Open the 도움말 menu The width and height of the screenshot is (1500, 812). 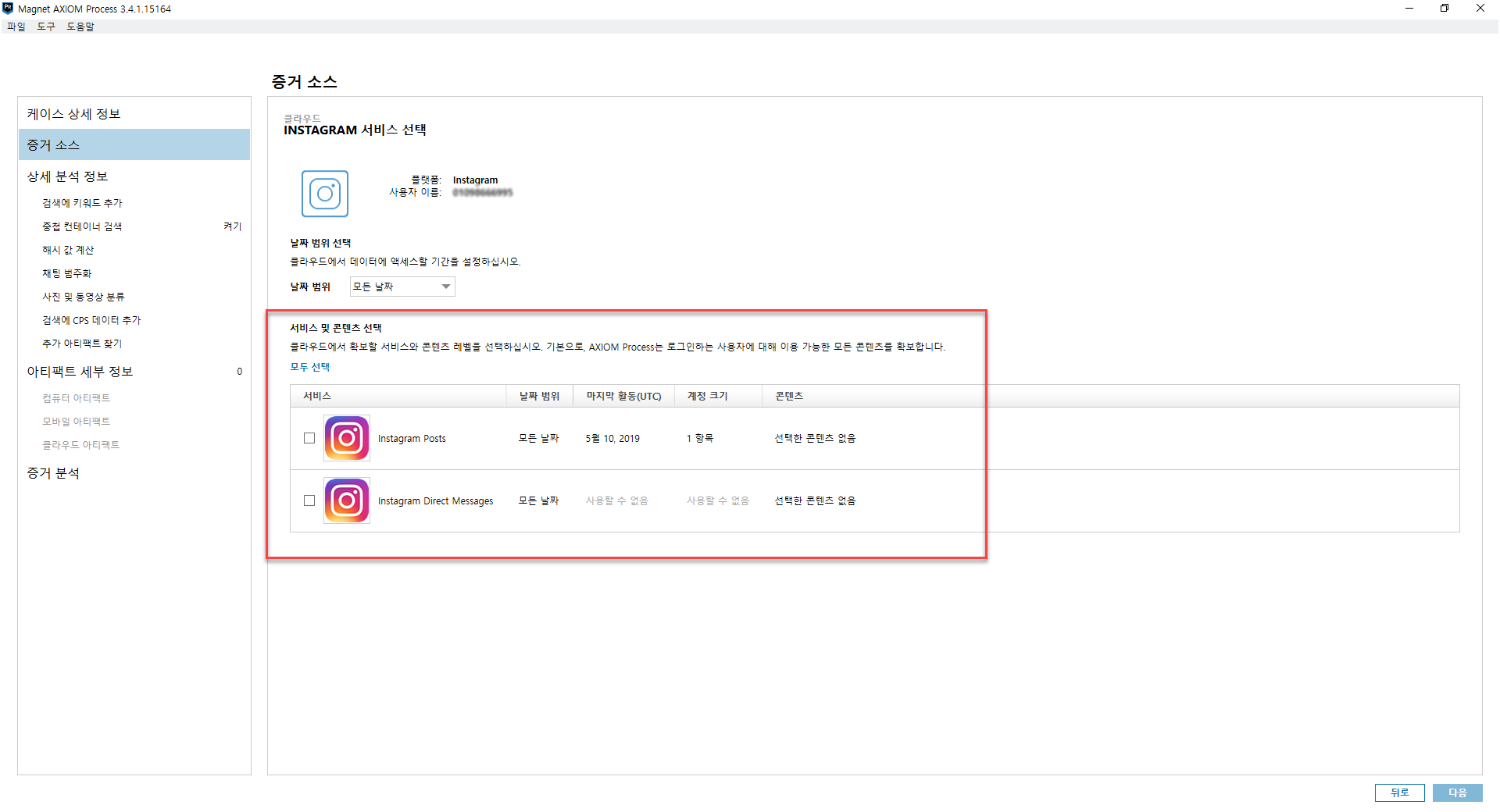click(80, 27)
